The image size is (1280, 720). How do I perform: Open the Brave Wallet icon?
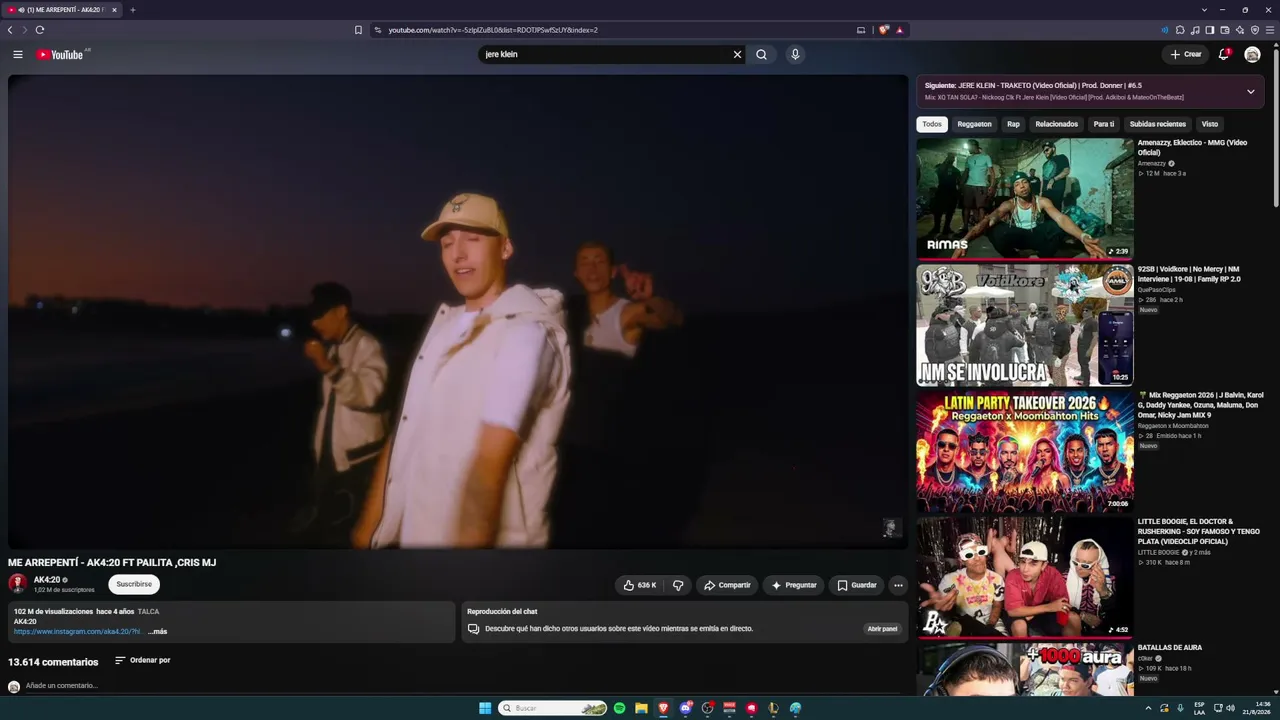click(1225, 30)
